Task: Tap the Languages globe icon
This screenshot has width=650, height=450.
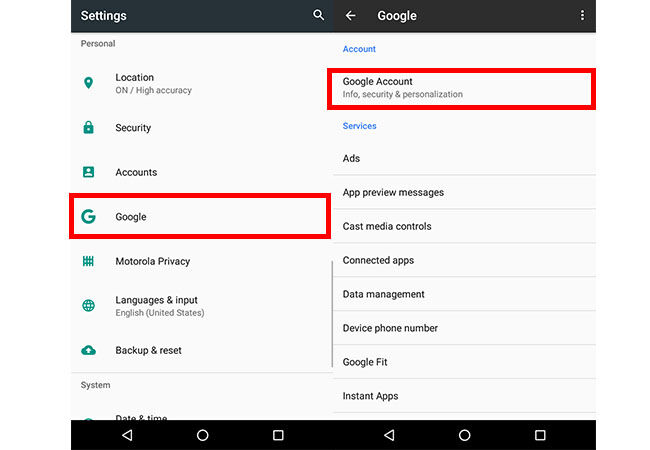Action: 88,305
